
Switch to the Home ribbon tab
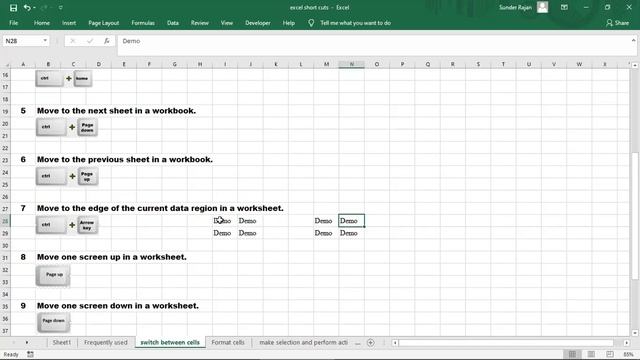click(42, 23)
